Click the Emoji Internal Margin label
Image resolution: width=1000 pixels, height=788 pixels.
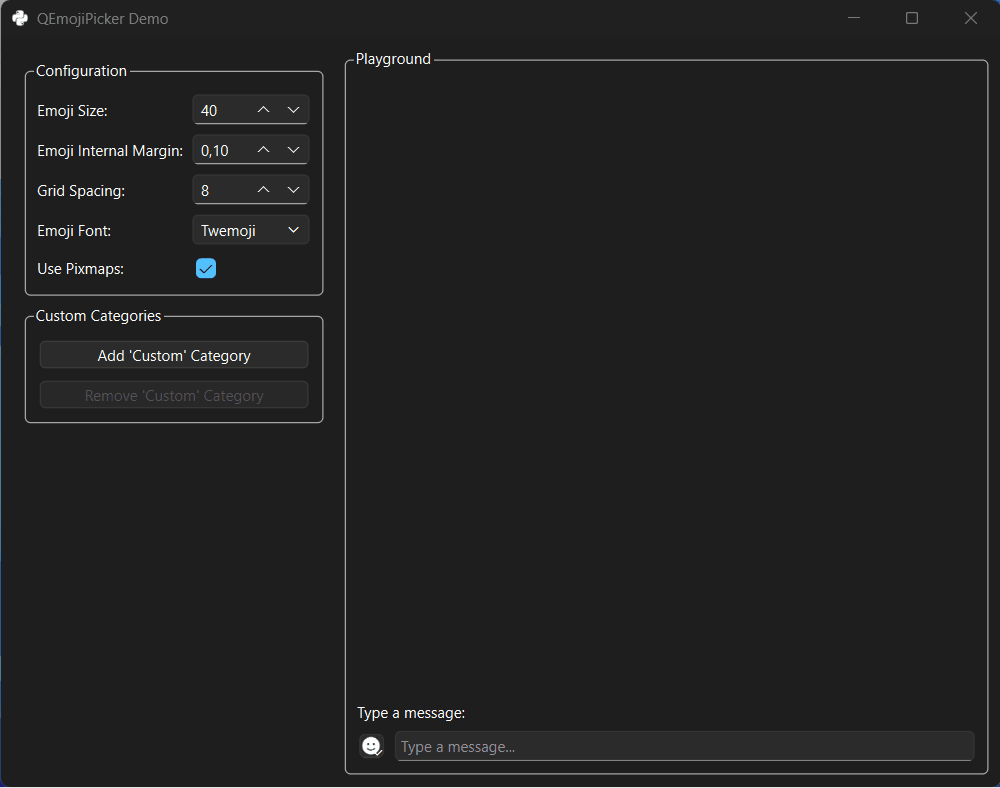[x=110, y=151]
